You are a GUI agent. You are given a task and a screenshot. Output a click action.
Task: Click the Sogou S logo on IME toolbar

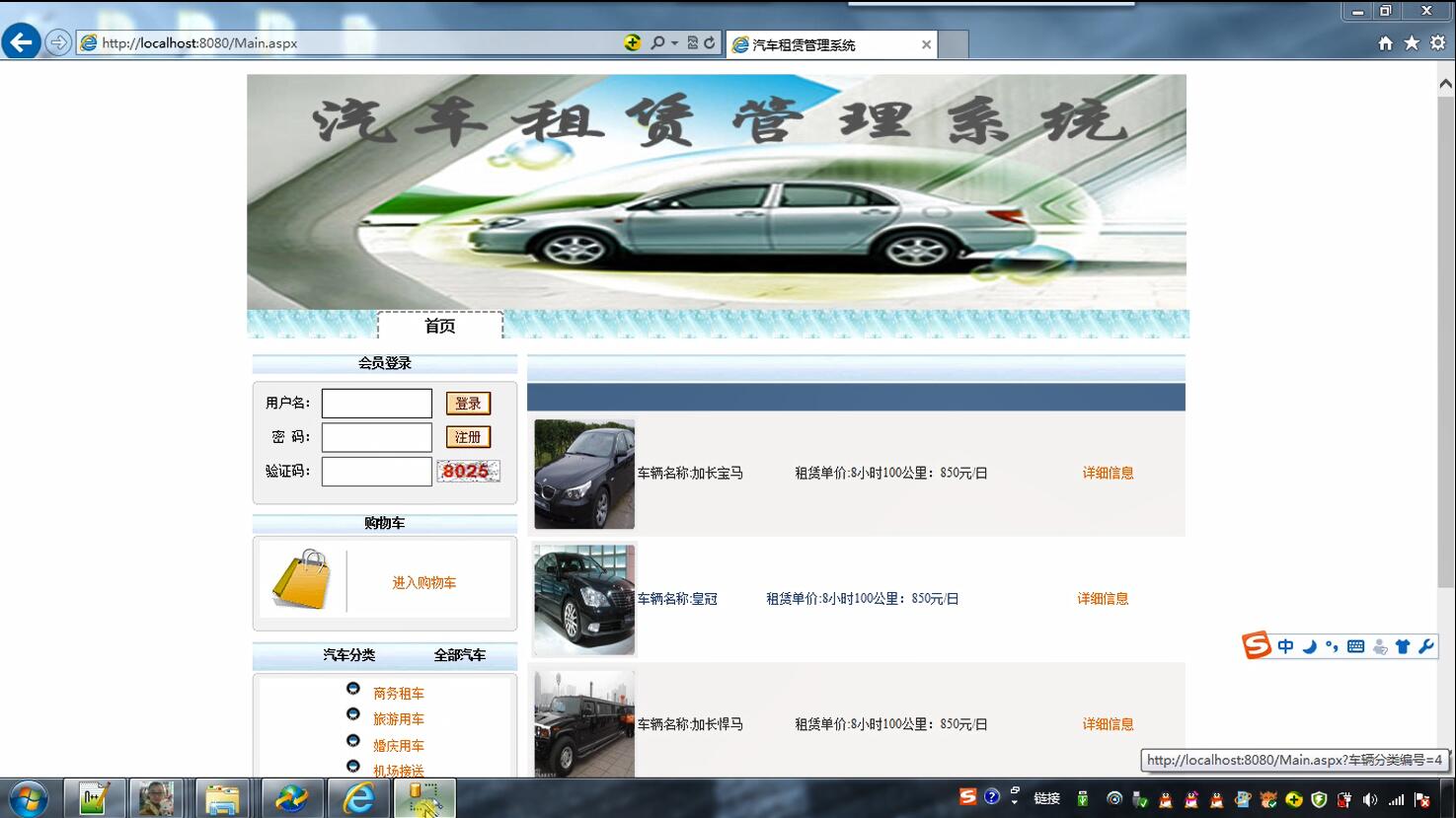pos(1257,646)
